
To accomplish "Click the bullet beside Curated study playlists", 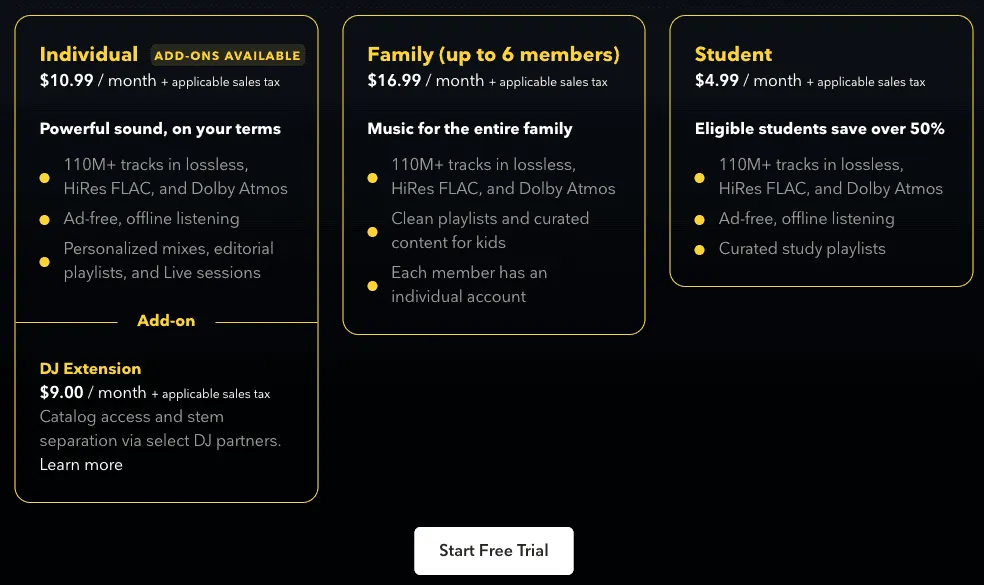I will coord(698,249).
